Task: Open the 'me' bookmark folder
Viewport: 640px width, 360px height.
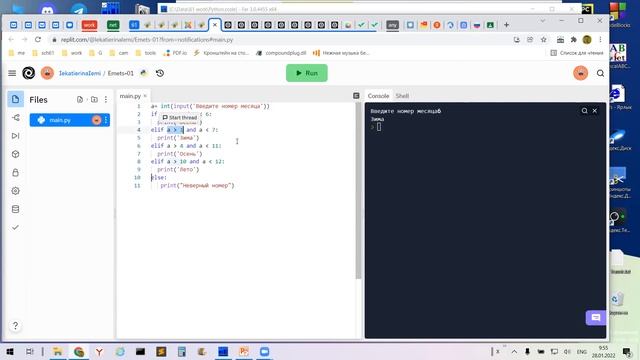Action: (17, 53)
